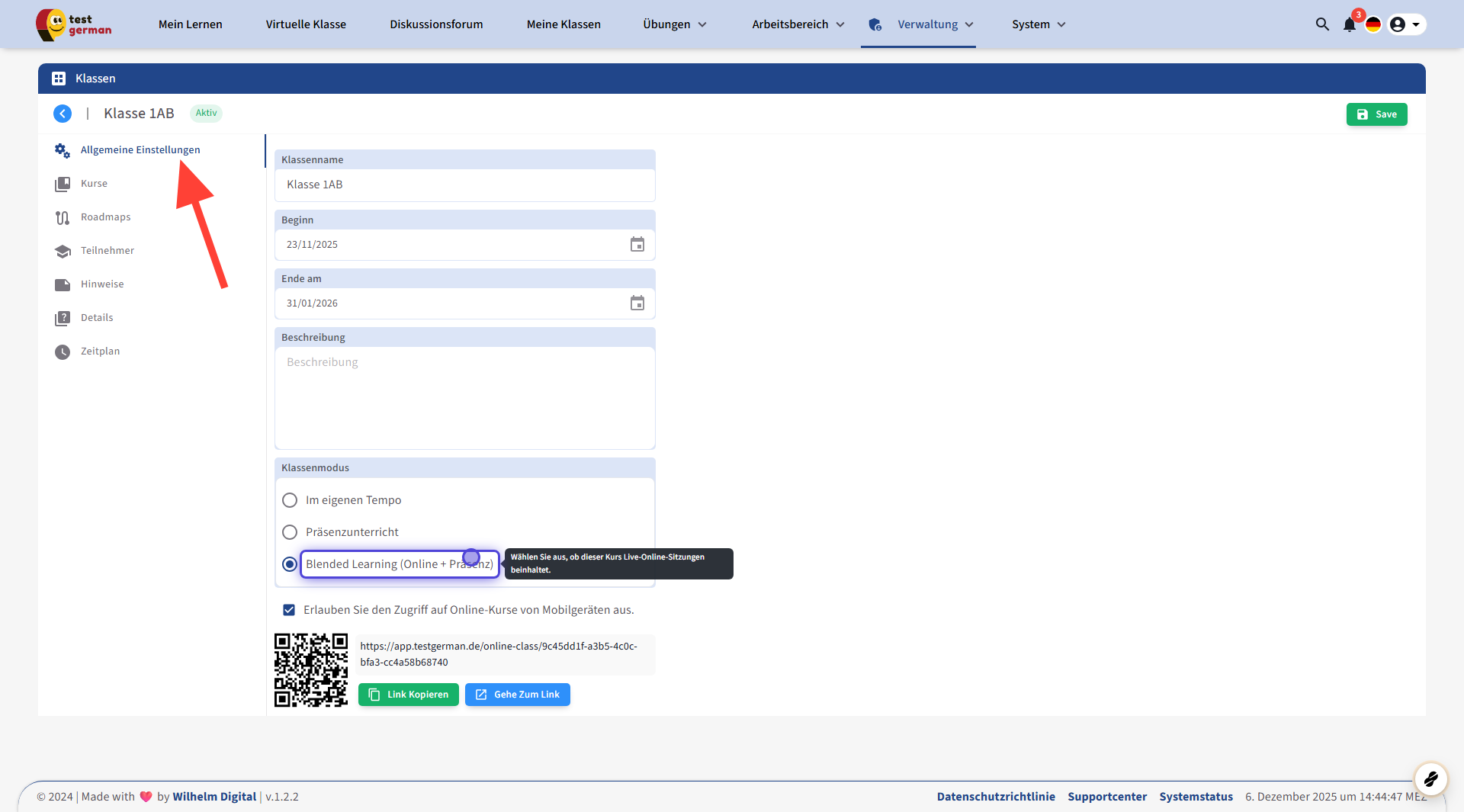Click the testgerman logo
Image resolution: width=1464 pixels, height=812 pixels.
[x=74, y=24]
